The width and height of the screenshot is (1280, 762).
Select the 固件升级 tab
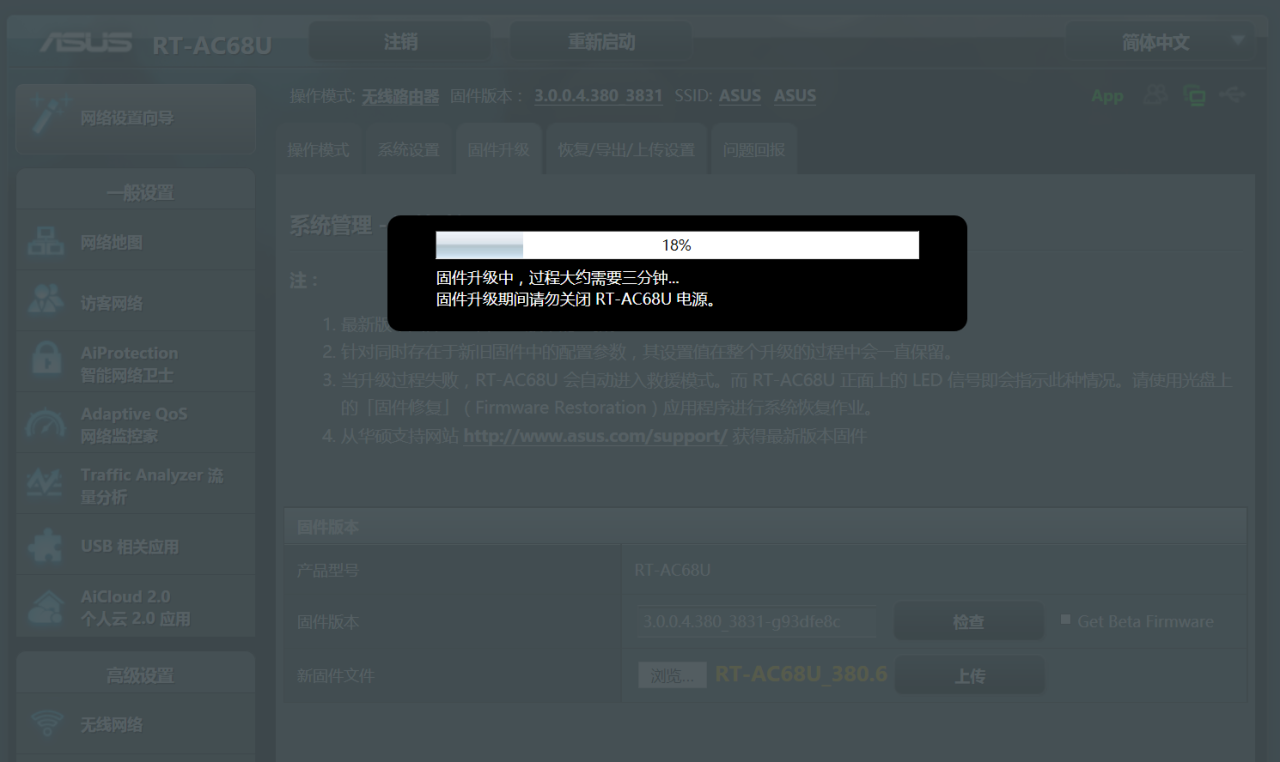(x=498, y=150)
